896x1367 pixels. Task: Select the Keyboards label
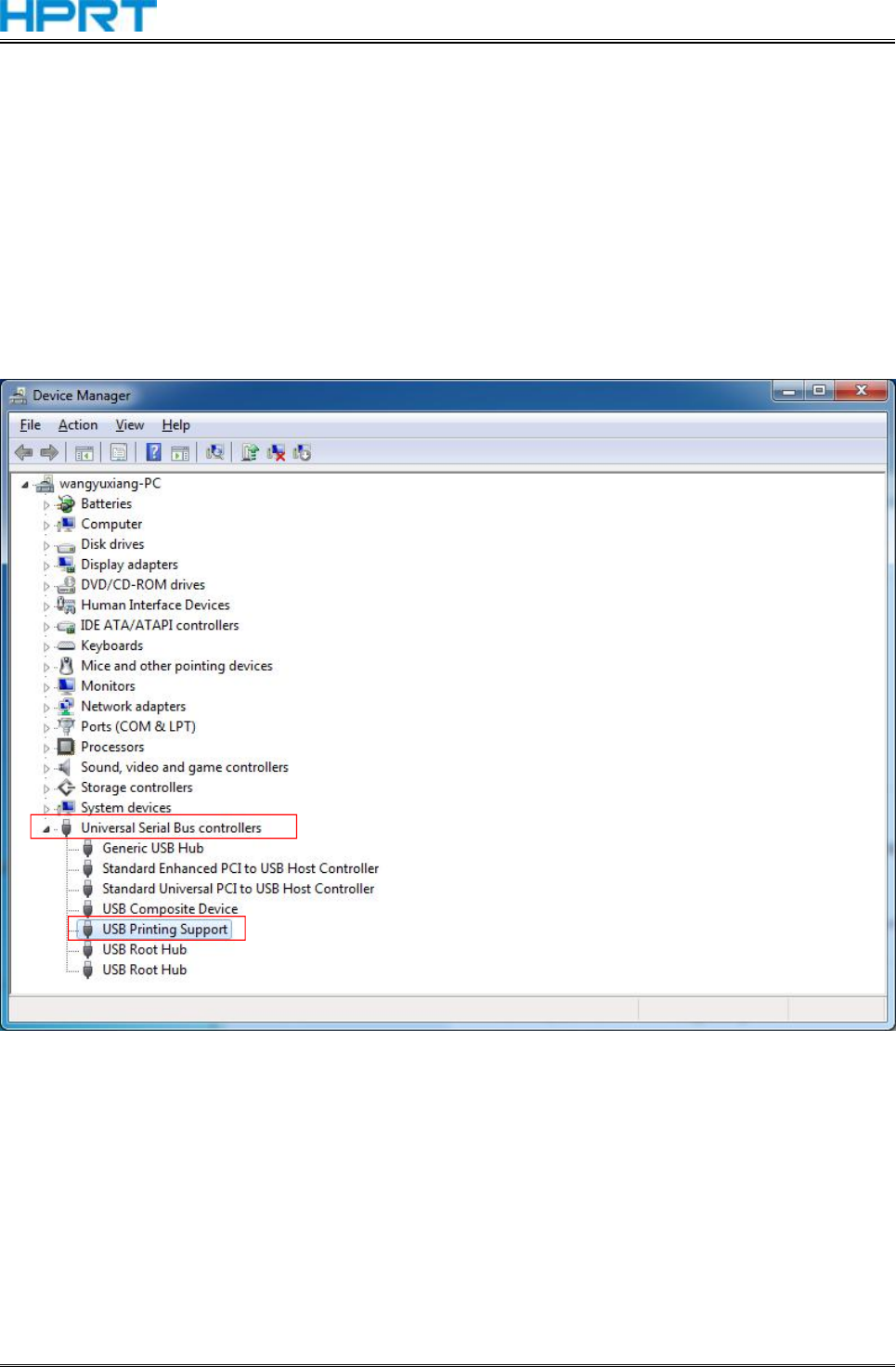pyautogui.click(x=111, y=645)
